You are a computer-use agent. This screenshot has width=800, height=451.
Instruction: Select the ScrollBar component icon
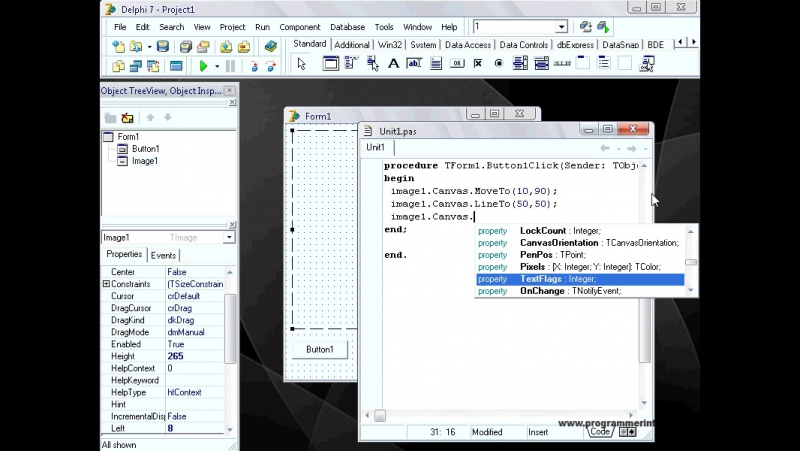click(x=562, y=64)
